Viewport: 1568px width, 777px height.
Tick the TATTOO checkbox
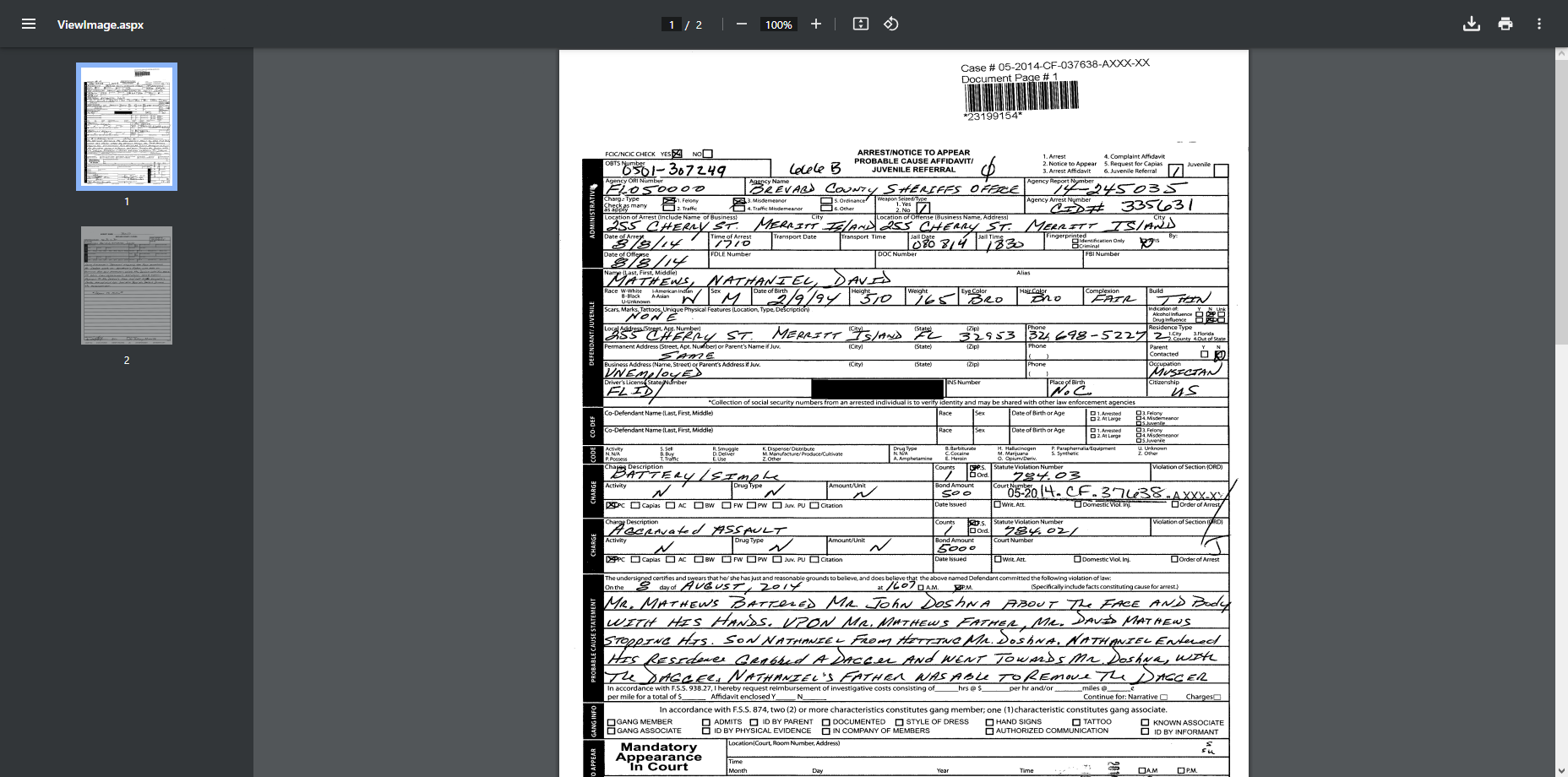[x=1075, y=722]
